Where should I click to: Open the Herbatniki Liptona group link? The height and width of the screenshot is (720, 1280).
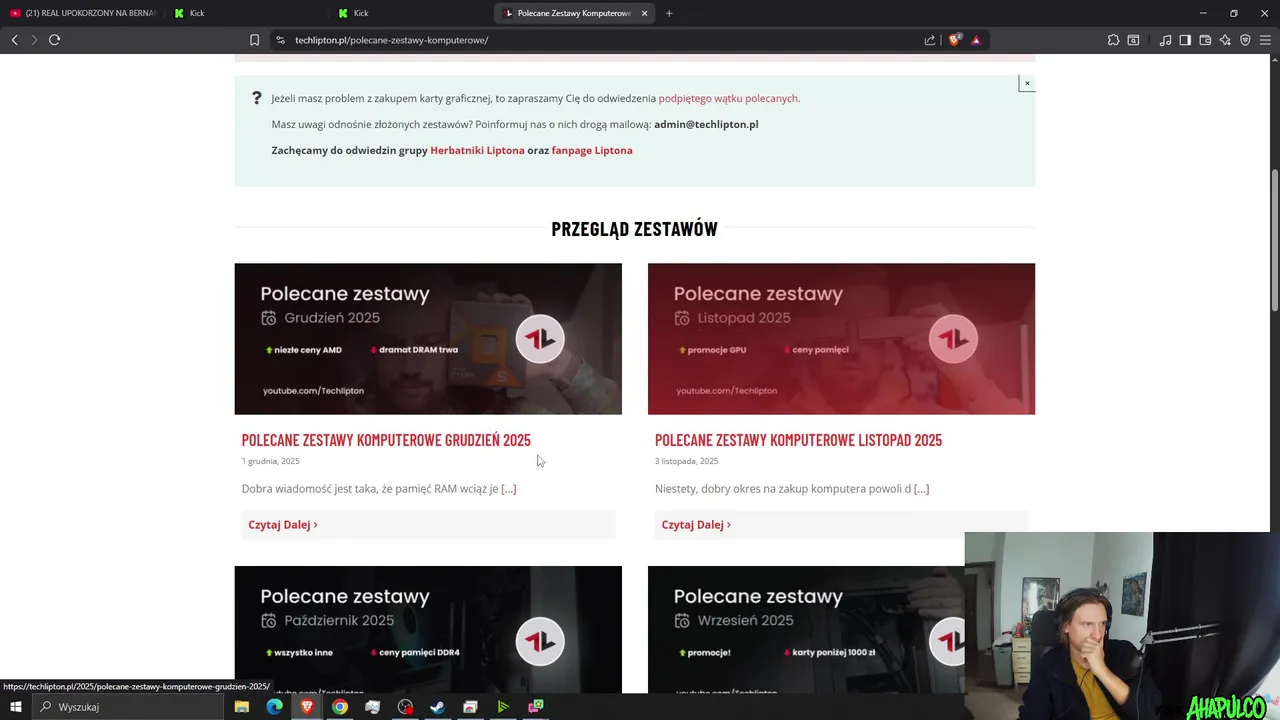click(x=477, y=150)
